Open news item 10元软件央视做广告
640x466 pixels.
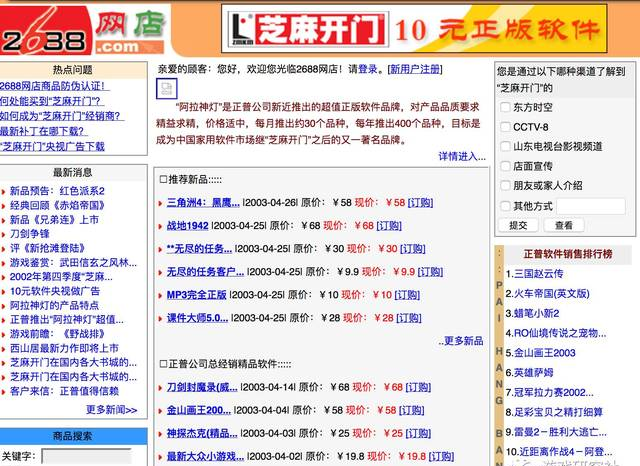click(55, 291)
